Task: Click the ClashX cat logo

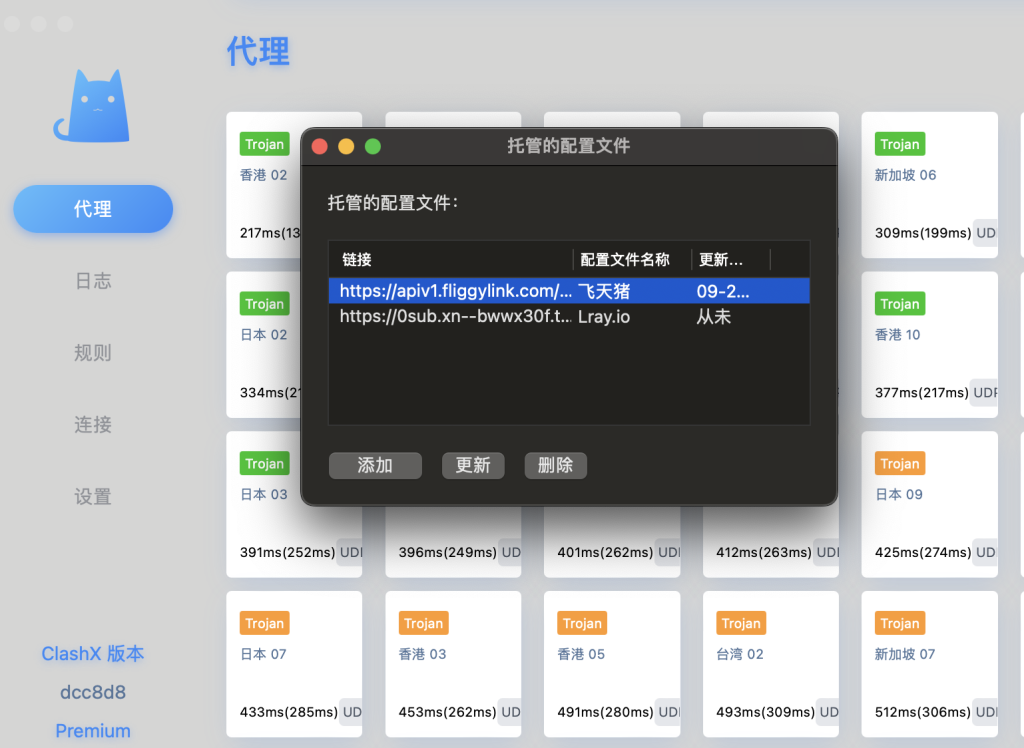Action: tap(91, 103)
